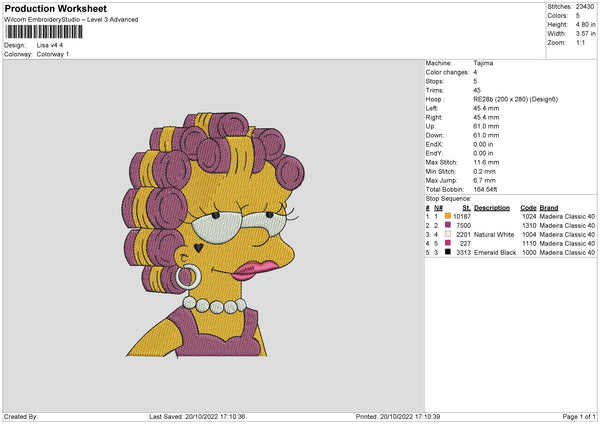This screenshot has height=424, width=600.
Task: Click the St. column header
Action: click(466, 208)
